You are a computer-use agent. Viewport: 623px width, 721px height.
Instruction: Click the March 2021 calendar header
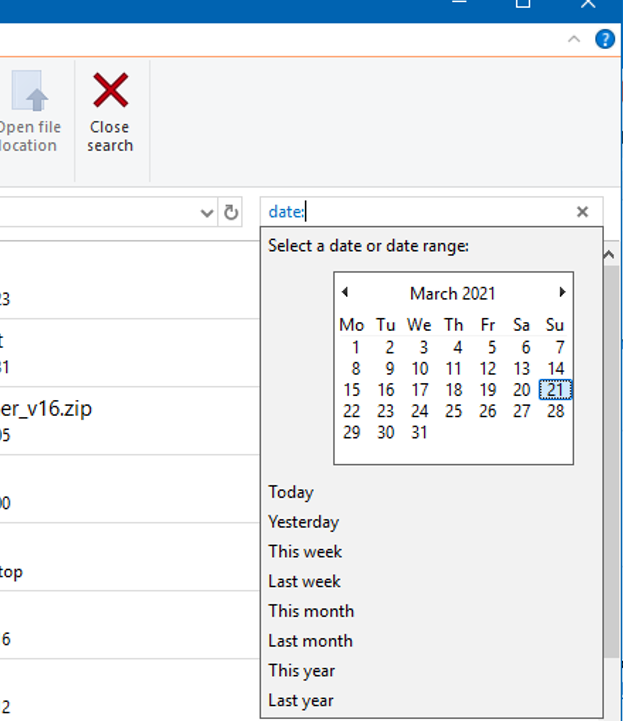[452, 294]
